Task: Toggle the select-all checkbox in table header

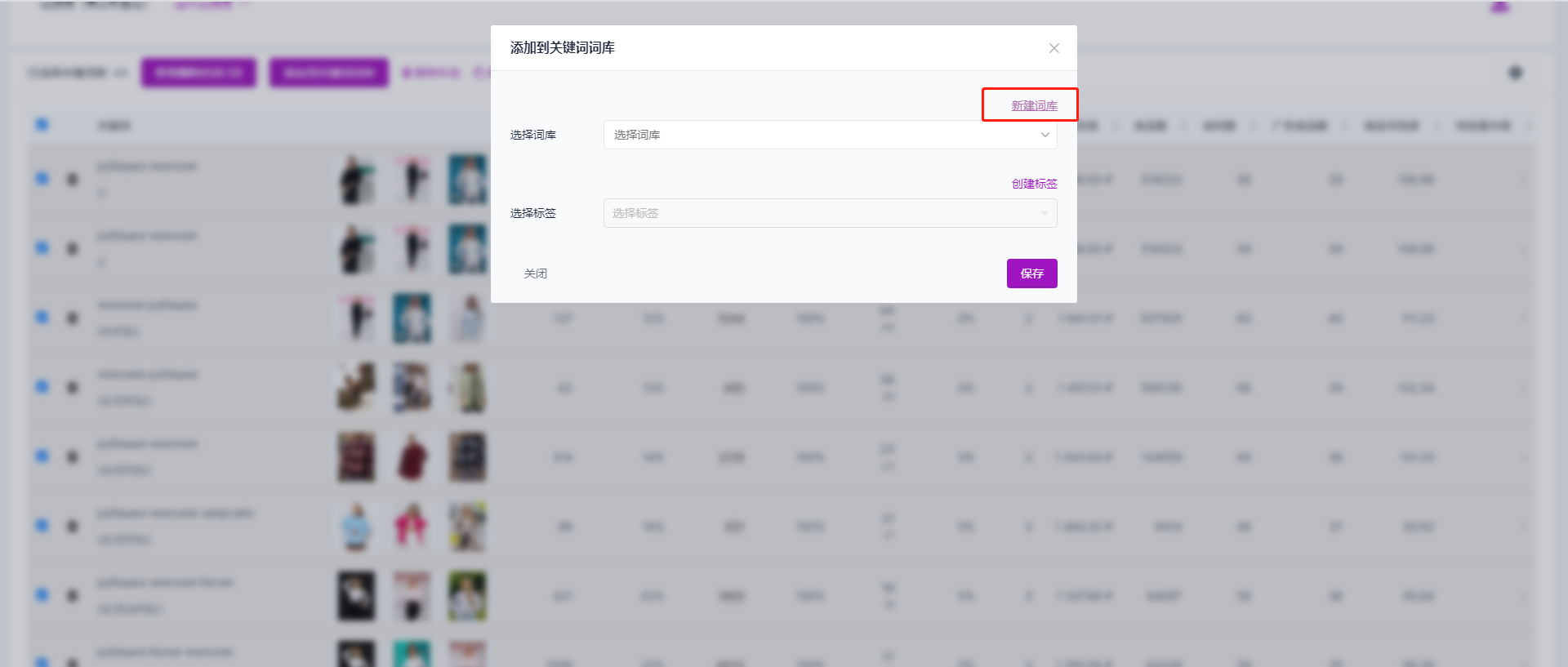Action: (x=42, y=124)
